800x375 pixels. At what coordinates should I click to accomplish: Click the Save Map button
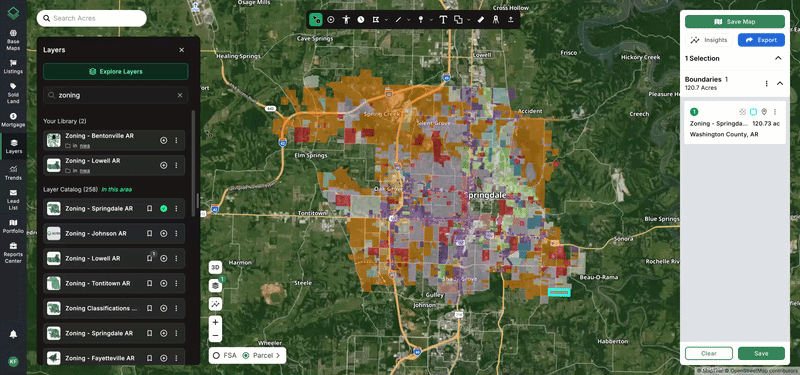(x=735, y=22)
